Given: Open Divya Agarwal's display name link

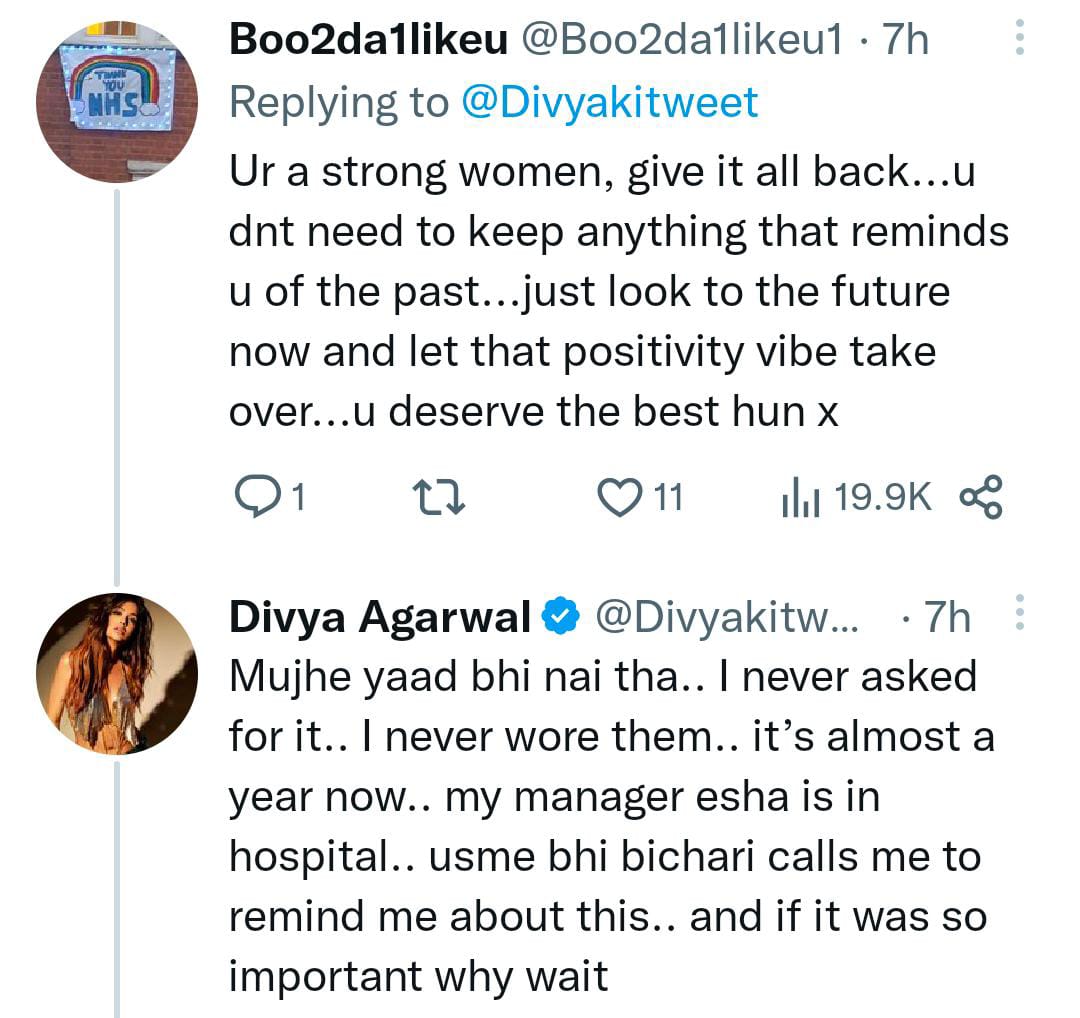Looking at the screenshot, I should coord(380,619).
